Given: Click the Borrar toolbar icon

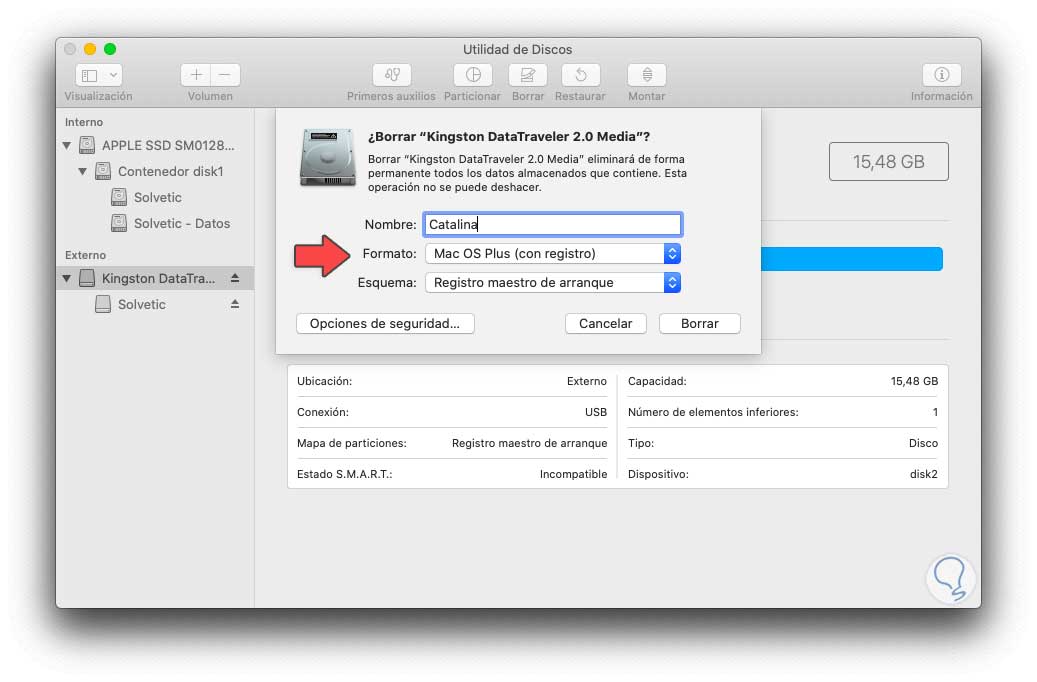Looking at the screenshot, I should (528, 75).
